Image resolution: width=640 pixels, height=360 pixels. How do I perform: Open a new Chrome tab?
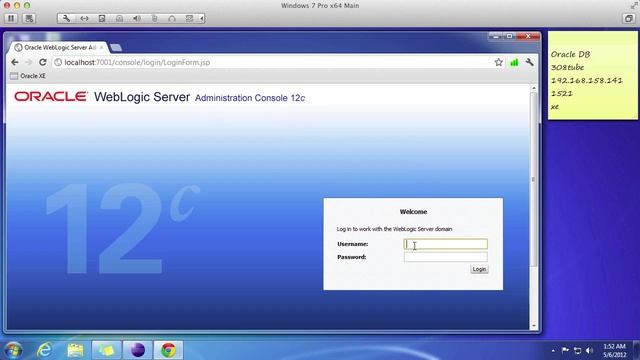point(116,48)
